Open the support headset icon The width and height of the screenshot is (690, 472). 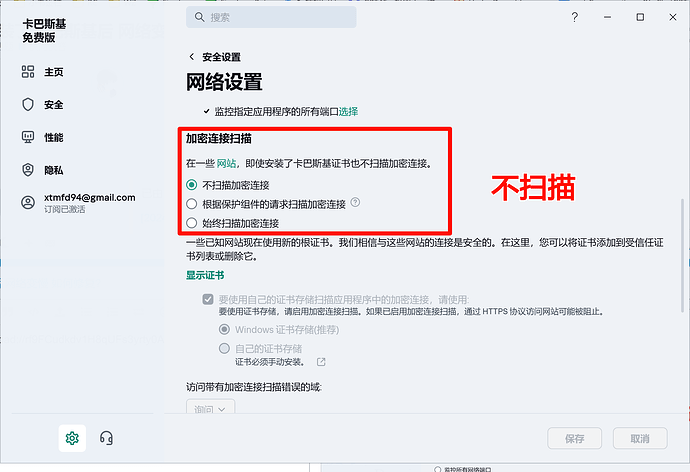coord(106,438)
